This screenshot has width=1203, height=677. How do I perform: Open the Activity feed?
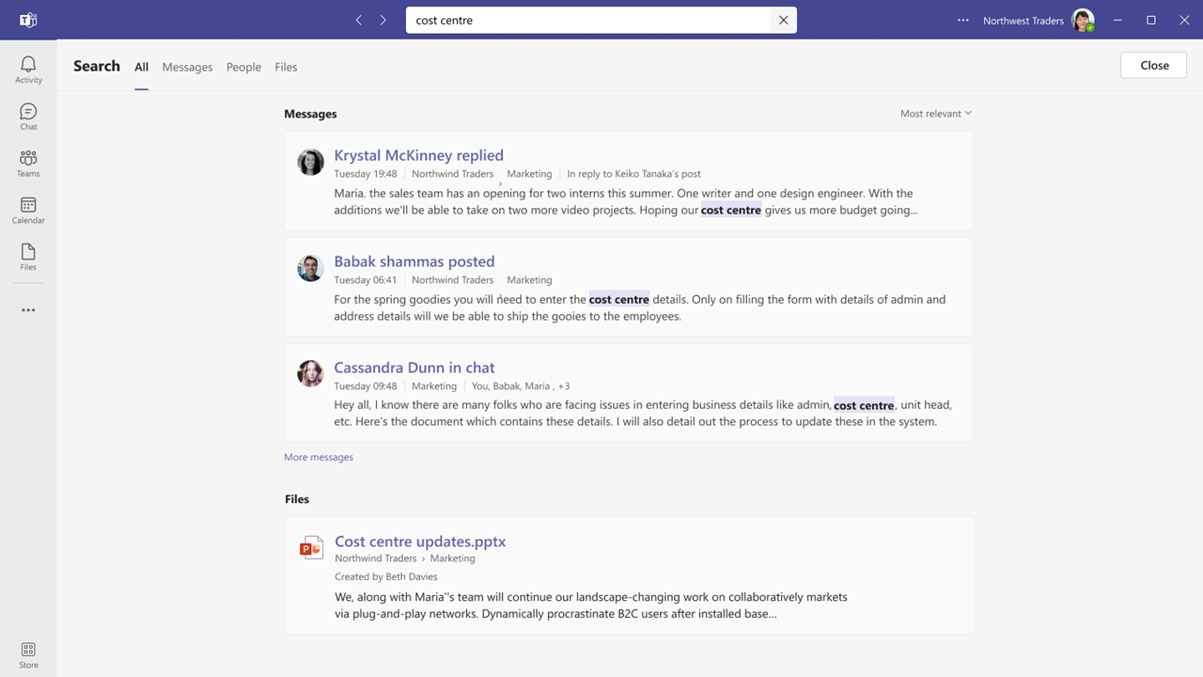[x=28, y=70]
